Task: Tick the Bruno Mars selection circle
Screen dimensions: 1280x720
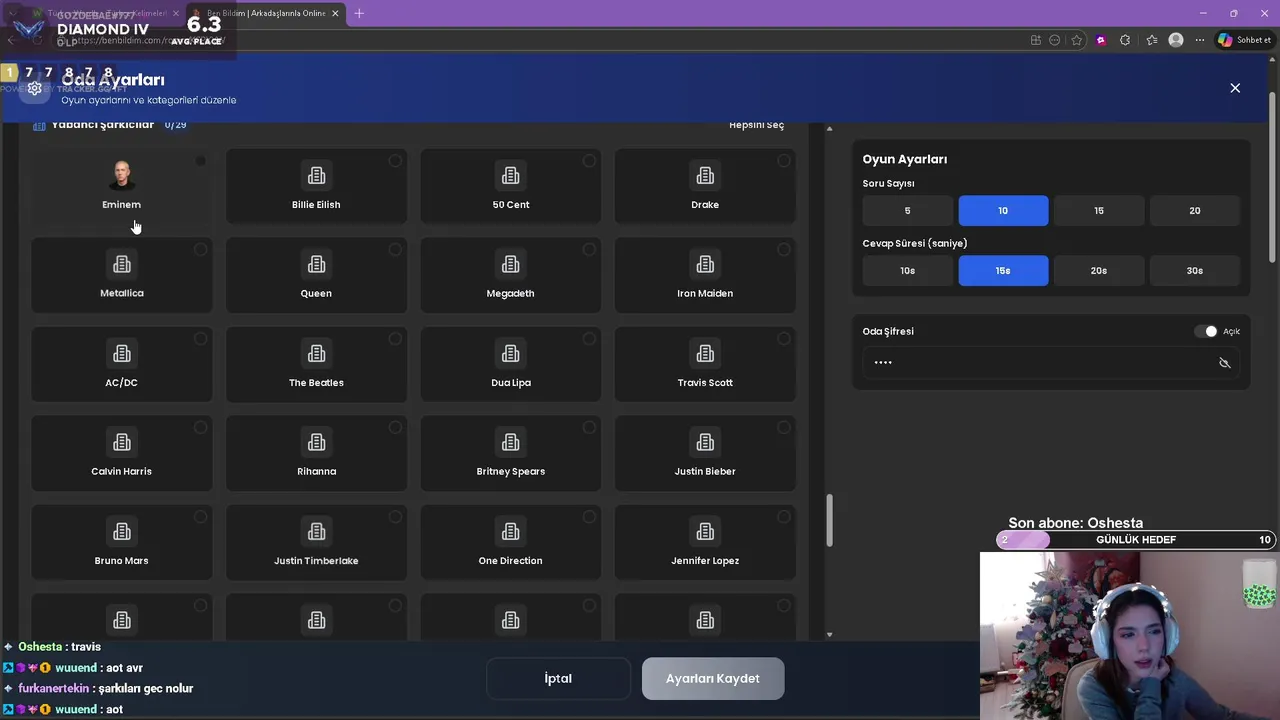Action: coord(200,517)
